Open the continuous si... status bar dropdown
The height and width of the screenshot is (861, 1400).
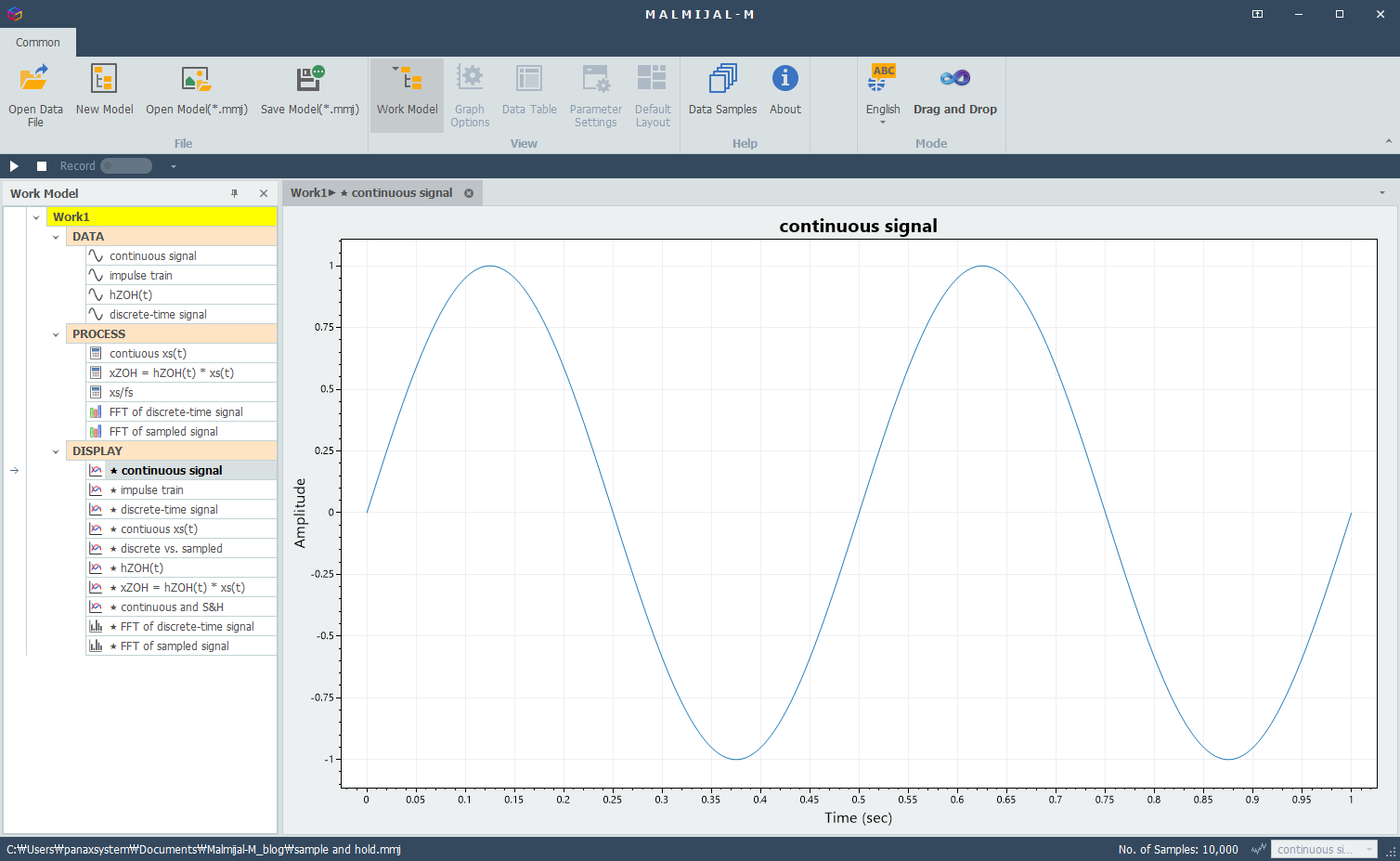click(x=1324, y=850)
